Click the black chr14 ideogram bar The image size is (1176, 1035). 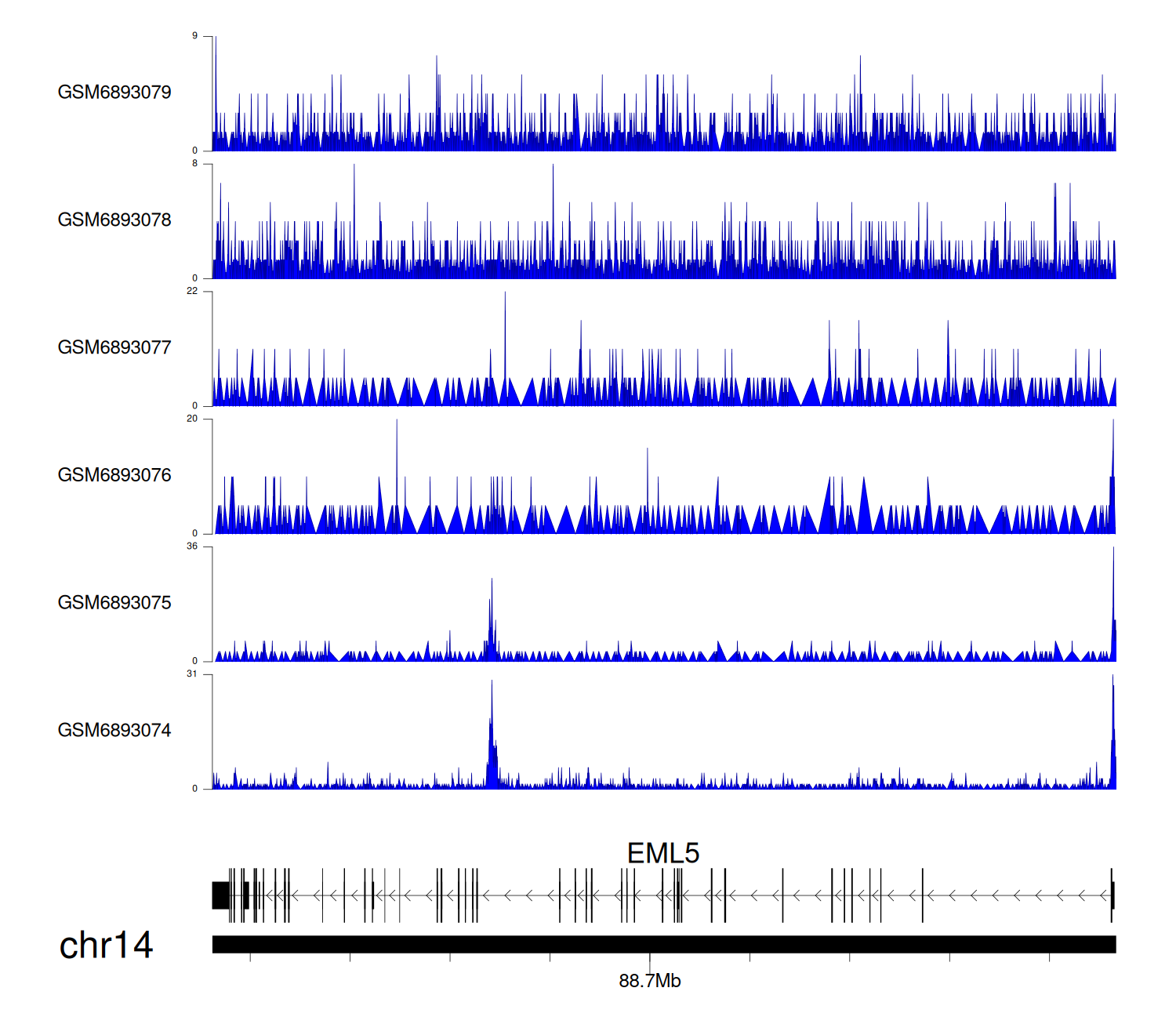[663, 944]
